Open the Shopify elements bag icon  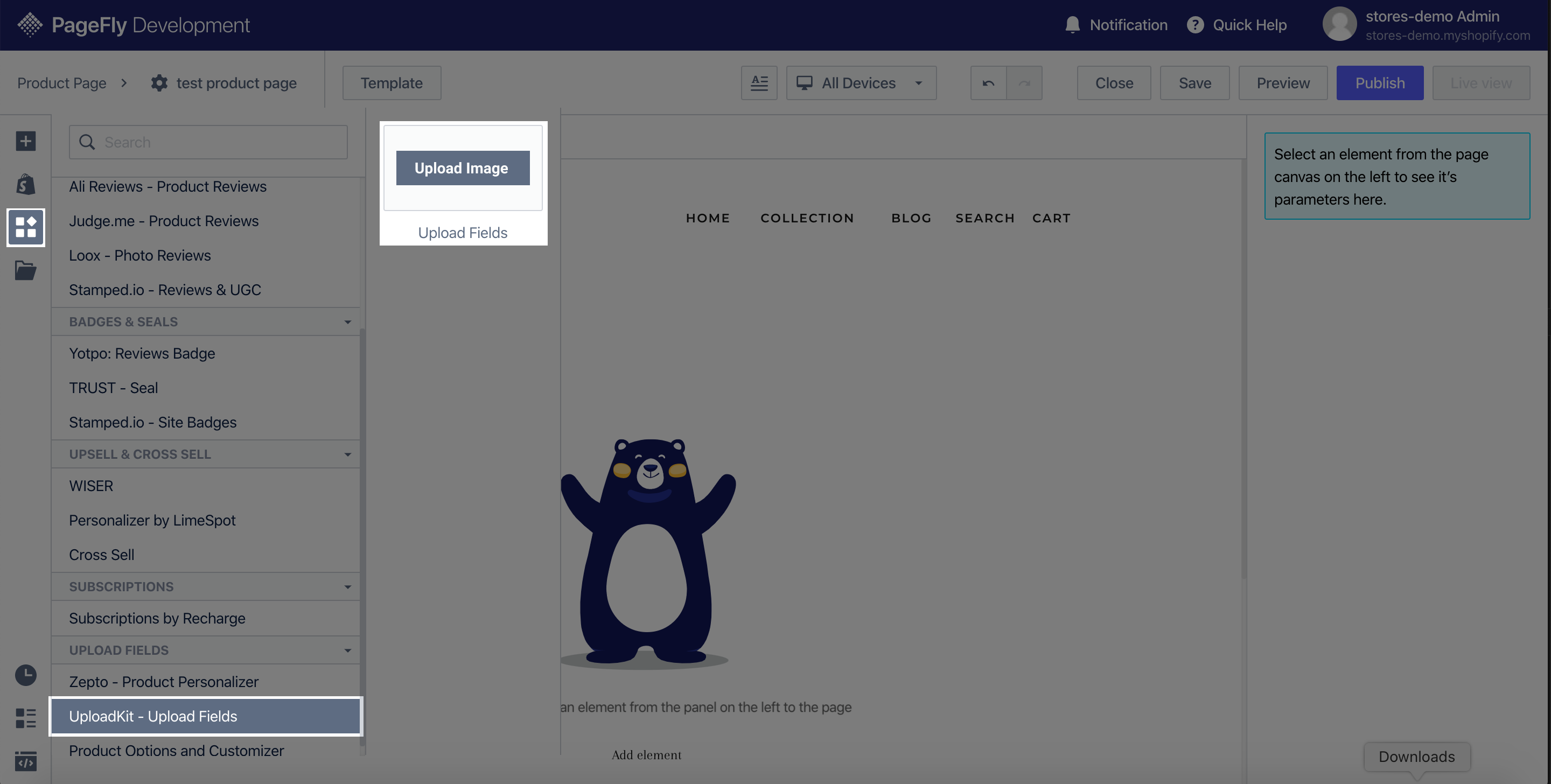(25, 184)
